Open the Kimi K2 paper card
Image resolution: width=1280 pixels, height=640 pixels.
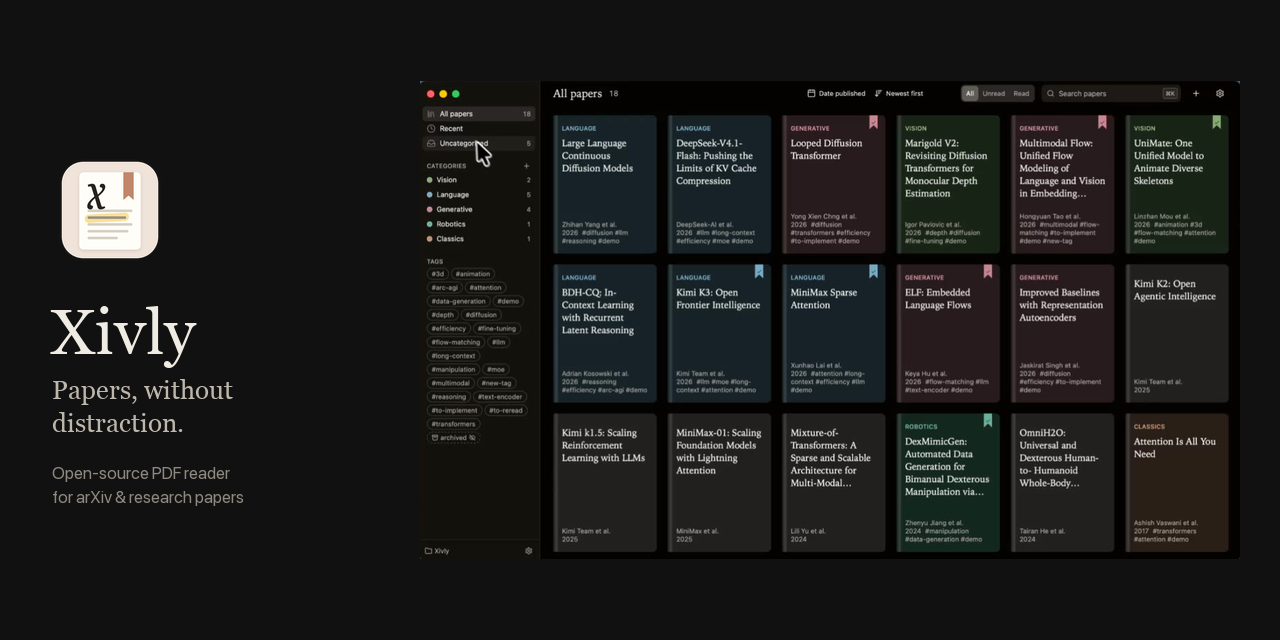[x=1177, y=333]
